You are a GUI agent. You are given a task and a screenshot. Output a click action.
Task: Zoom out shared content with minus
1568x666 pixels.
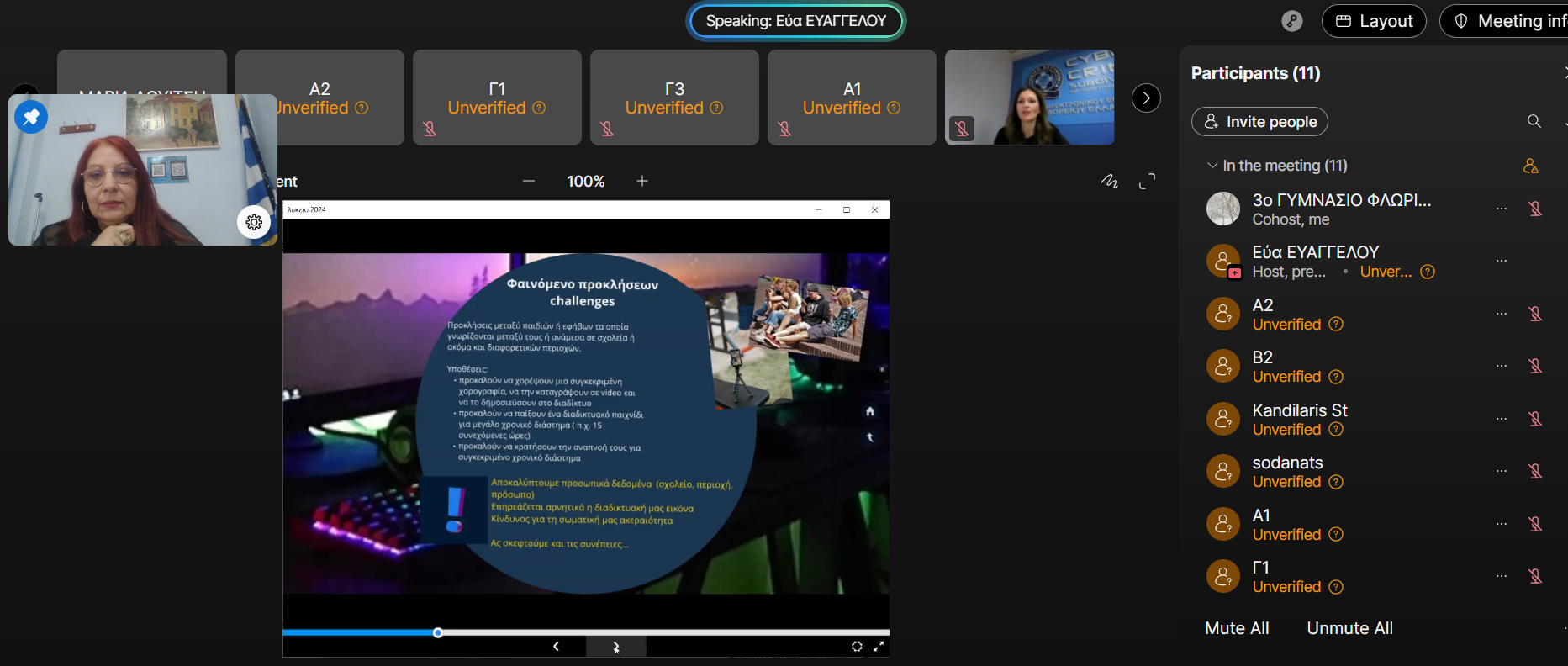[529, 181]
